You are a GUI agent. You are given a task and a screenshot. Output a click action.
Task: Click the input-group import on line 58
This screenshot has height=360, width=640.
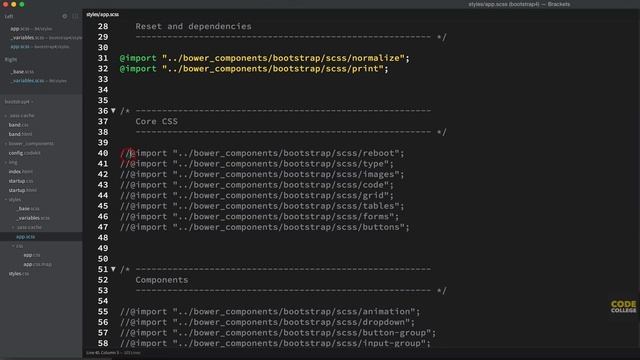[275, 343]
